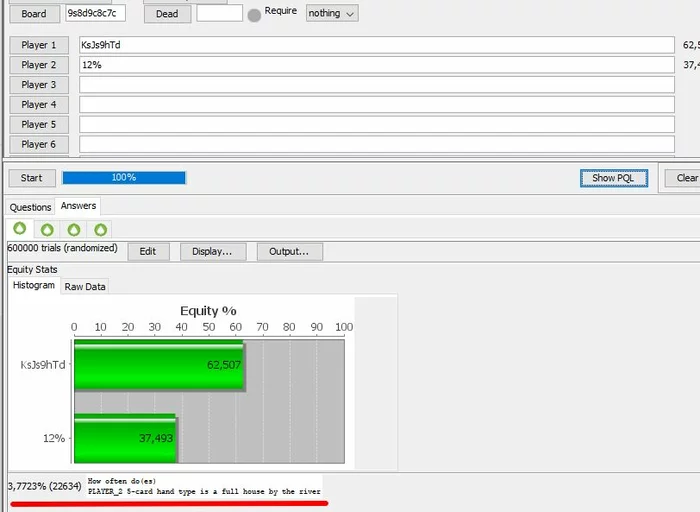The width and height of the screenshot is (700, 512).
Task: Focus the empty Dead cards input
Action: click(x=219, y=13)
